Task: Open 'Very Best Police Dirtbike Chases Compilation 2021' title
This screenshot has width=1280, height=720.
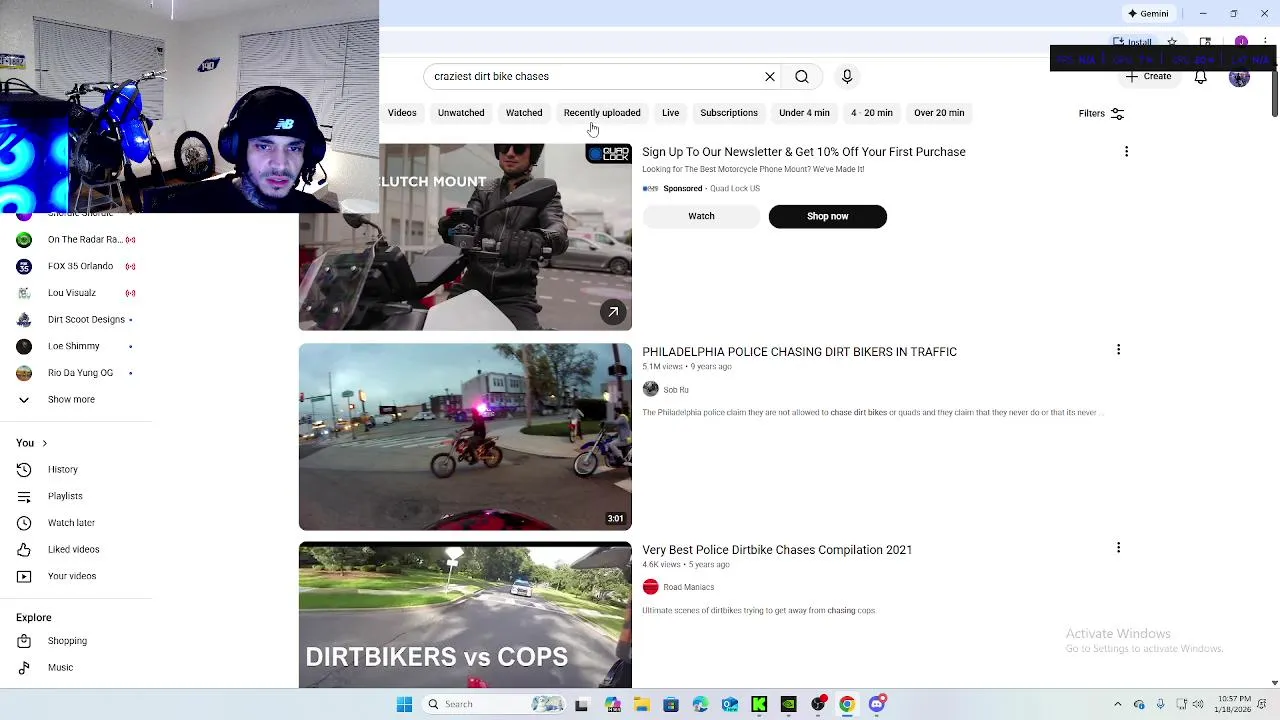Action: (x=777, y=550)
